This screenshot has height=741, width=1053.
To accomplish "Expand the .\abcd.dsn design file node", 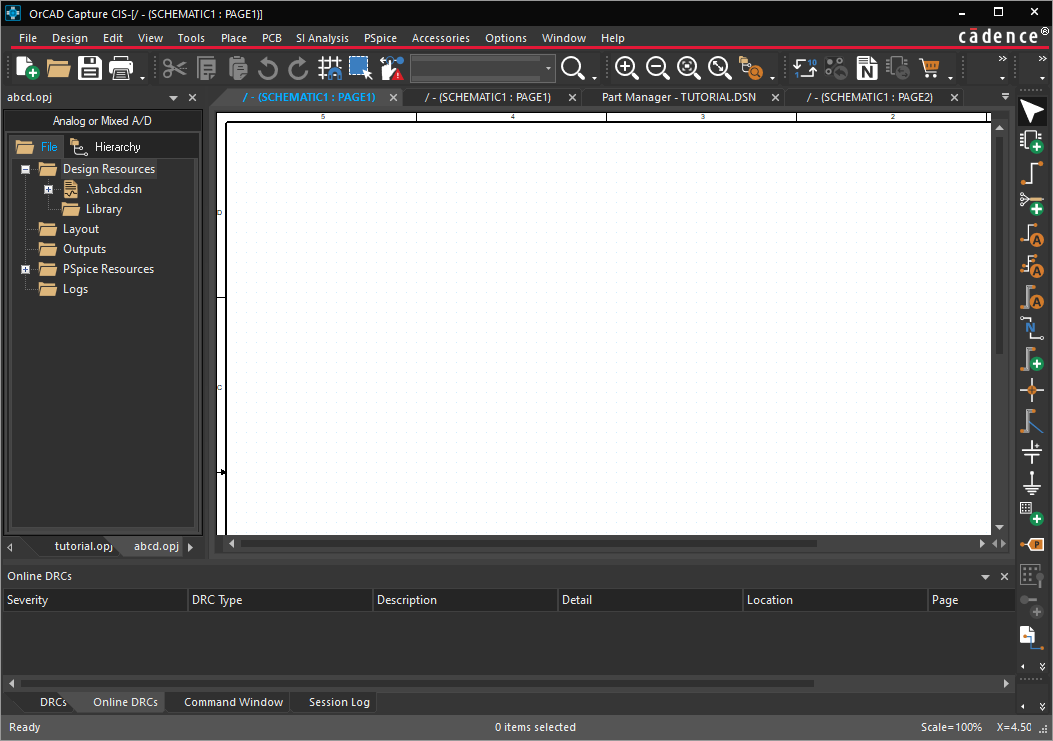I will pos(48,189).
